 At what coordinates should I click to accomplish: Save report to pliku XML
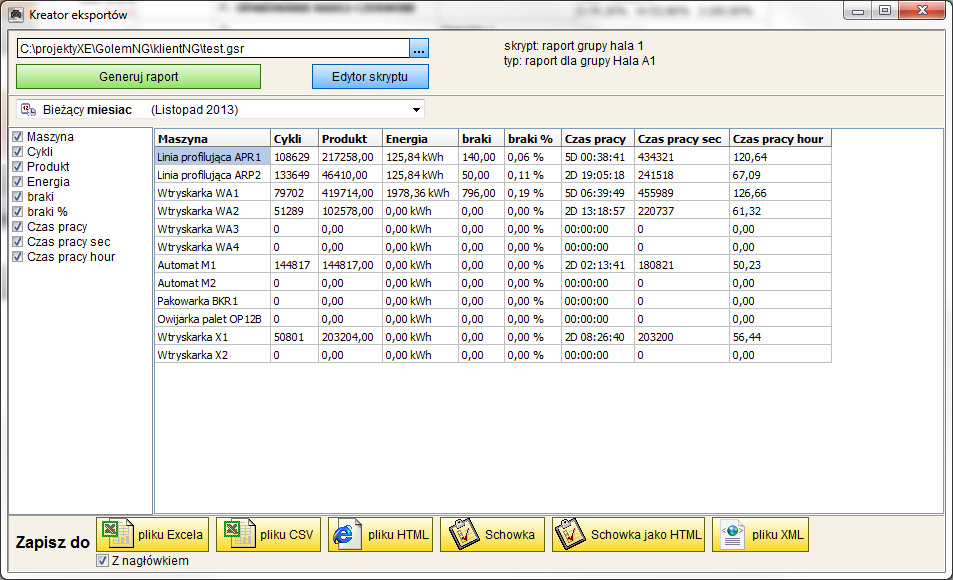(760, 534)
